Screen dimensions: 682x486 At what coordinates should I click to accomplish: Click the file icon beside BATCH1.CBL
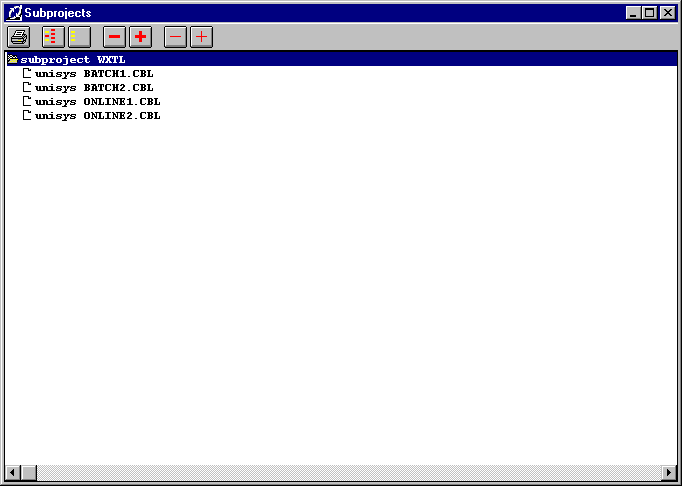coord(27,73)
